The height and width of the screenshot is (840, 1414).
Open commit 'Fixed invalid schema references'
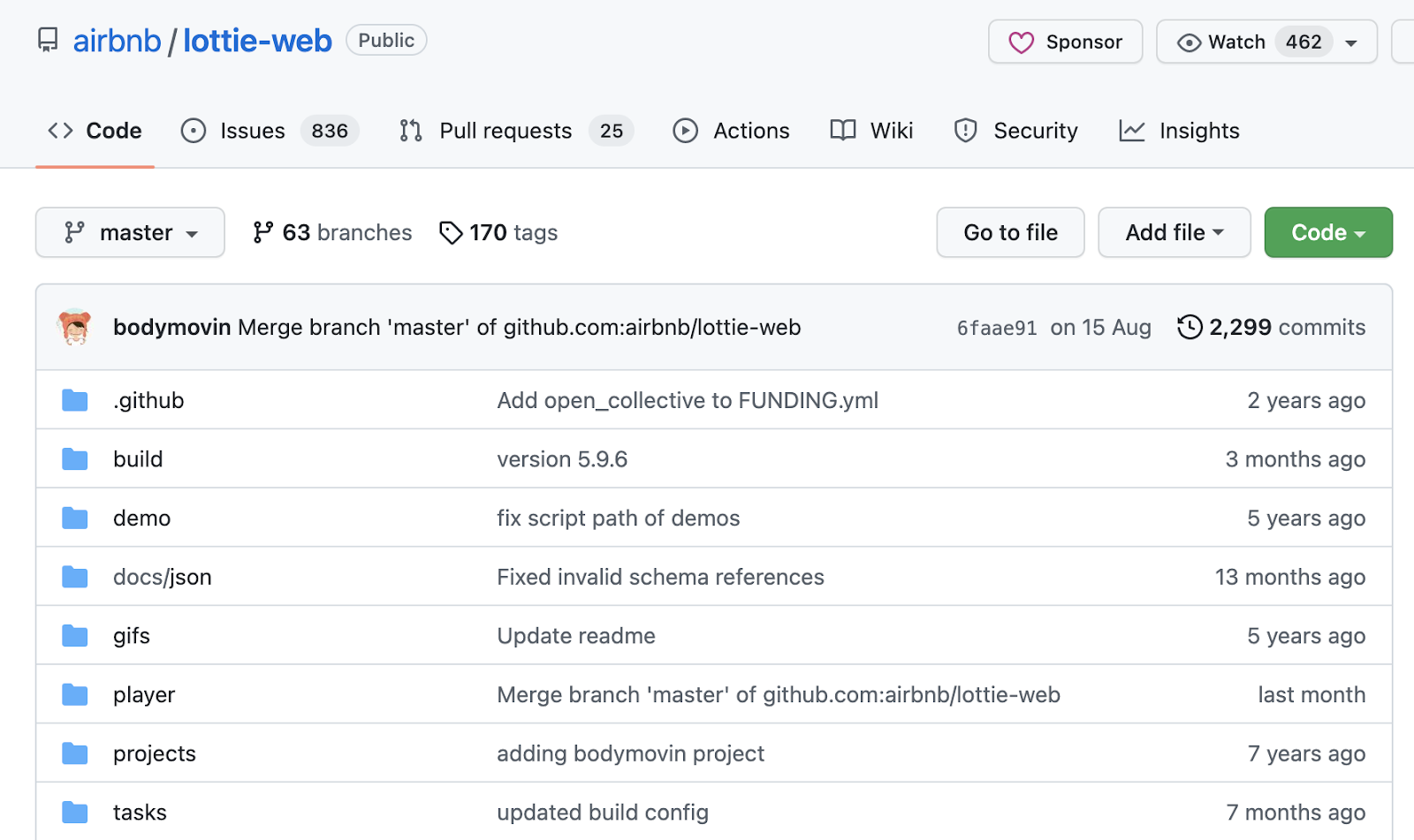click(x=660, y=577)
